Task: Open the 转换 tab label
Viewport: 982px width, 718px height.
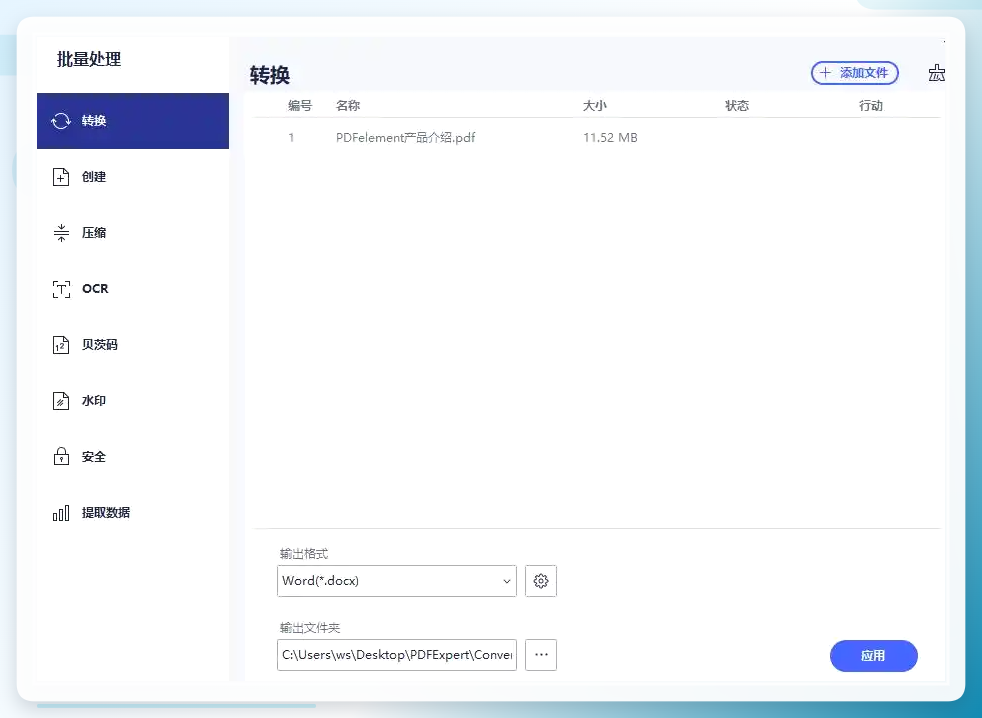Action: tap(94, 121)
